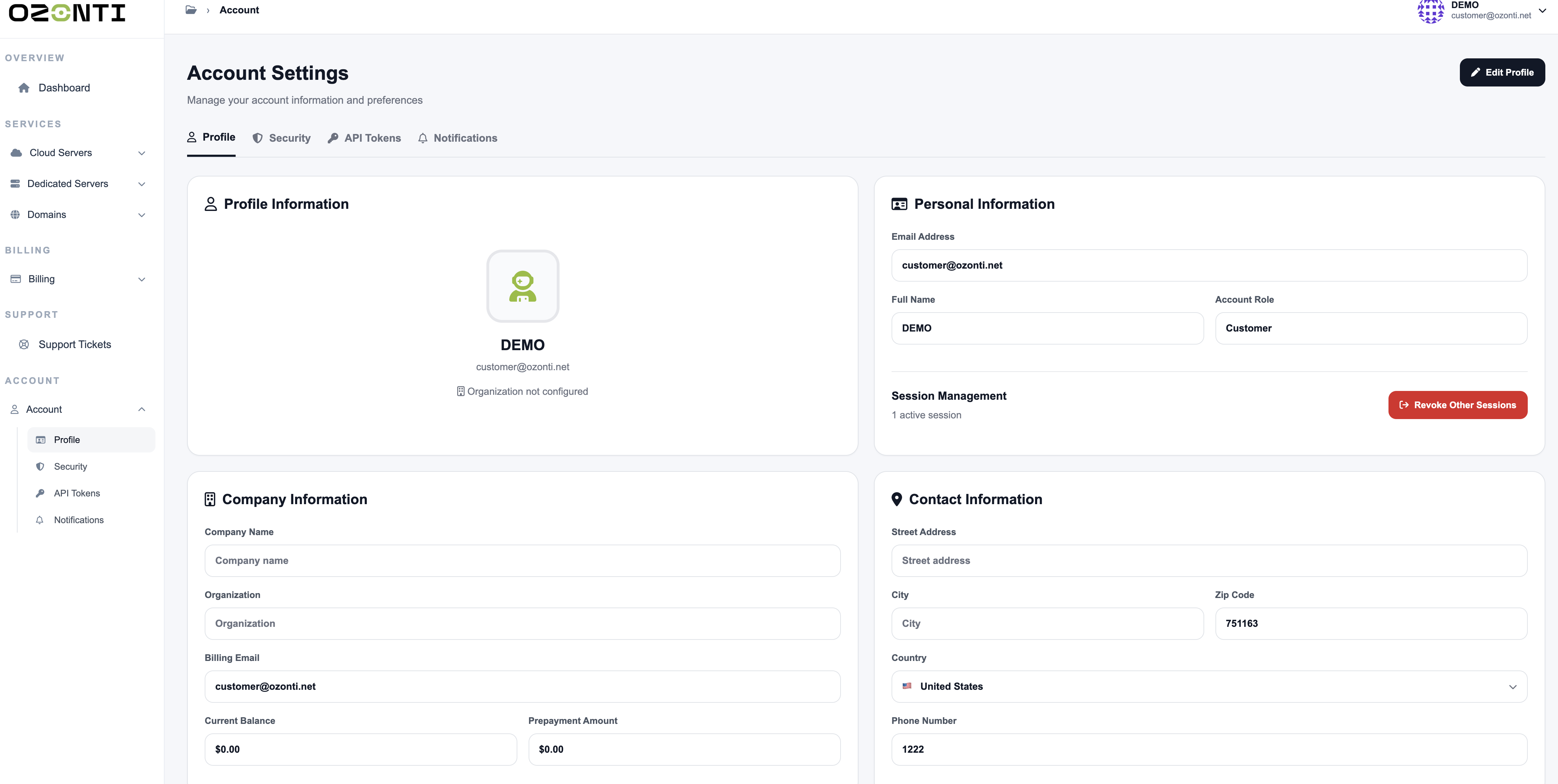
Task: Expand the Dedicated Servers menu chevron
Action: 141,184
